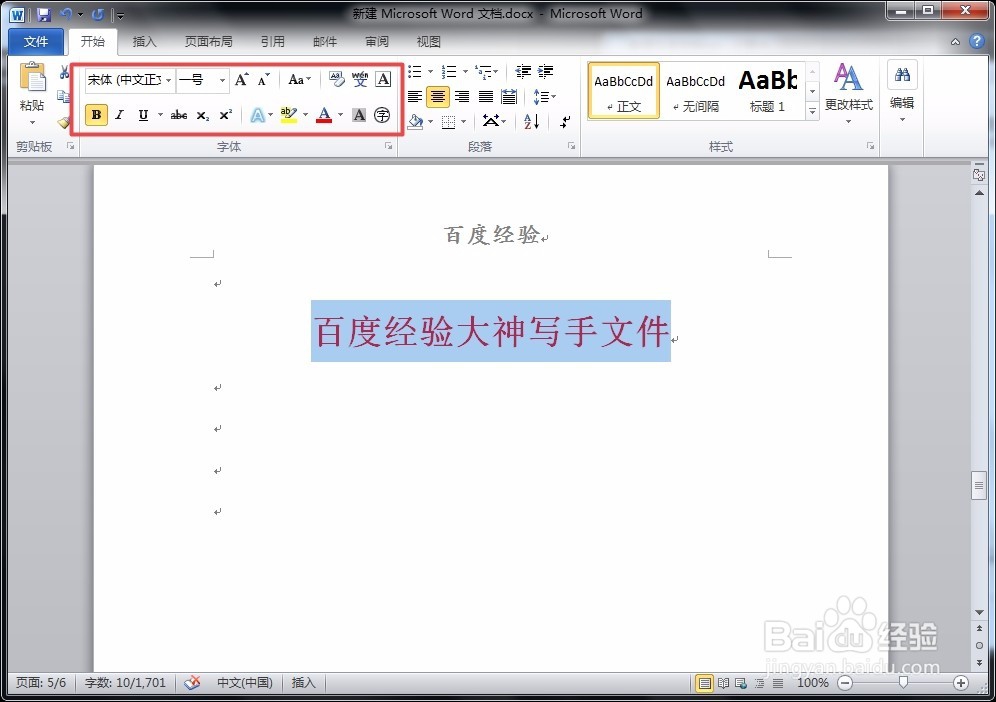996x702 pixels.
Task: Switch to Print Layout view in status bar
Action: (x=704, y=683)
